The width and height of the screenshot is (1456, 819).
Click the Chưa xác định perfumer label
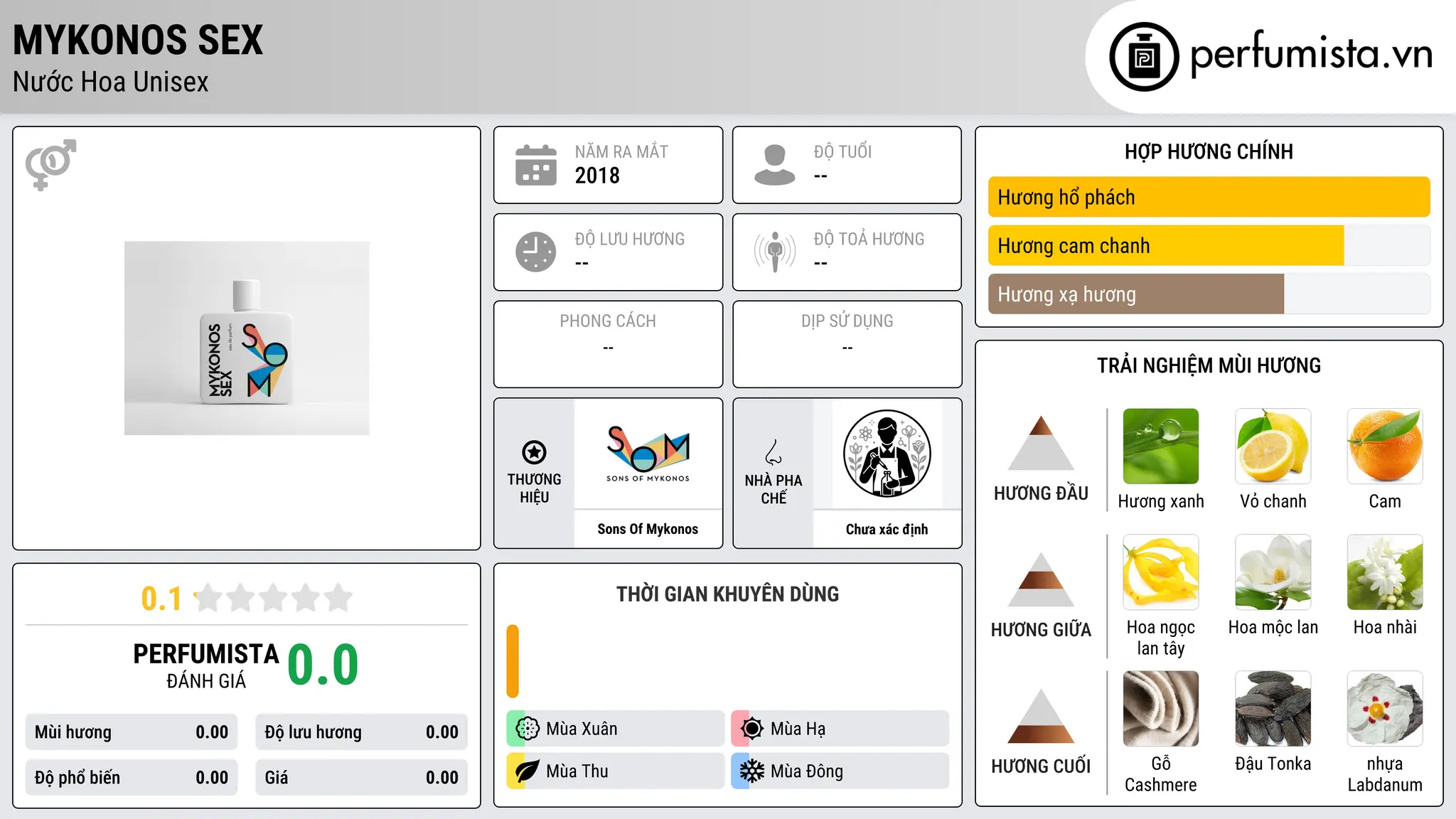pos(887,529)
